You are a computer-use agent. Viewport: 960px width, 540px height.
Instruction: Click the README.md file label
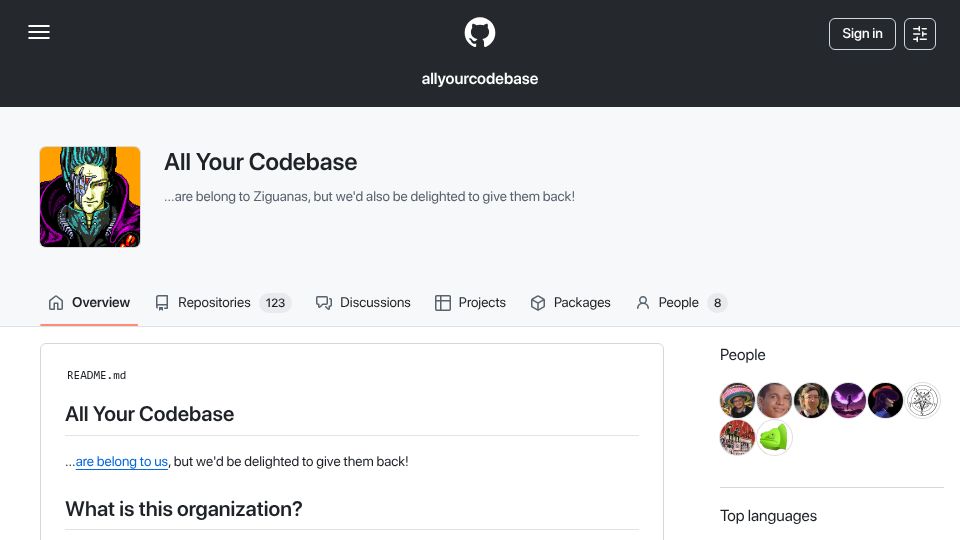coord(97,375)
